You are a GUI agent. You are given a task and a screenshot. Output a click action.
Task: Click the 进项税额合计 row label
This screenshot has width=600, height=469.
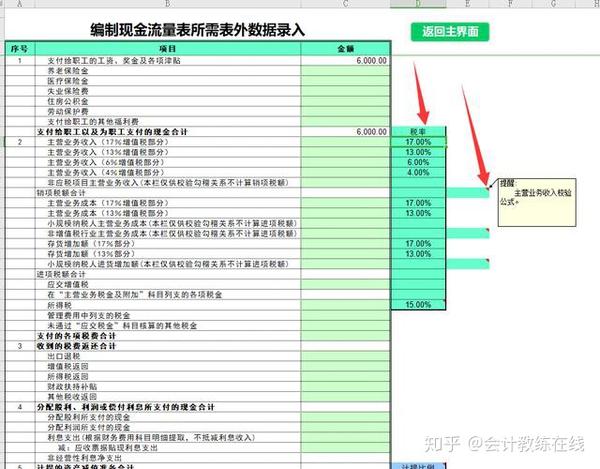coord(61,274)
